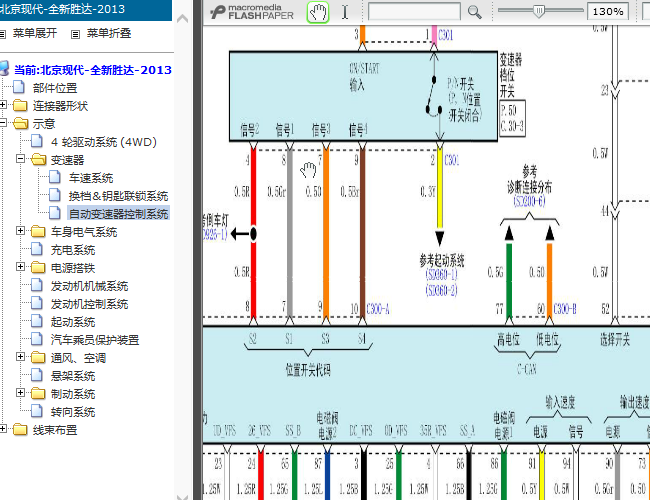
Task: Click the tree panel scroll-down arrow
Action: point(182,496)
